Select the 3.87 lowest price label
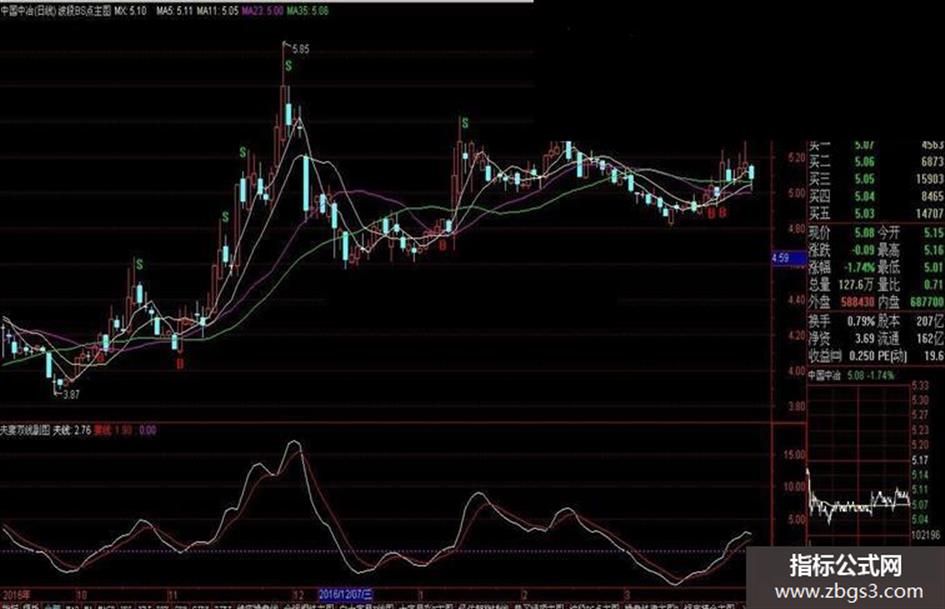 point(71,395)
